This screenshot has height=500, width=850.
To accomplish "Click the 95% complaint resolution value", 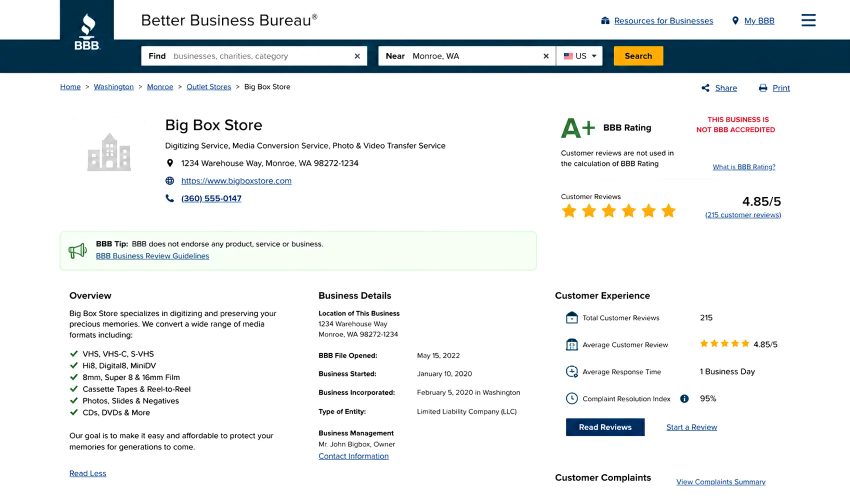I will click(707, 399).
